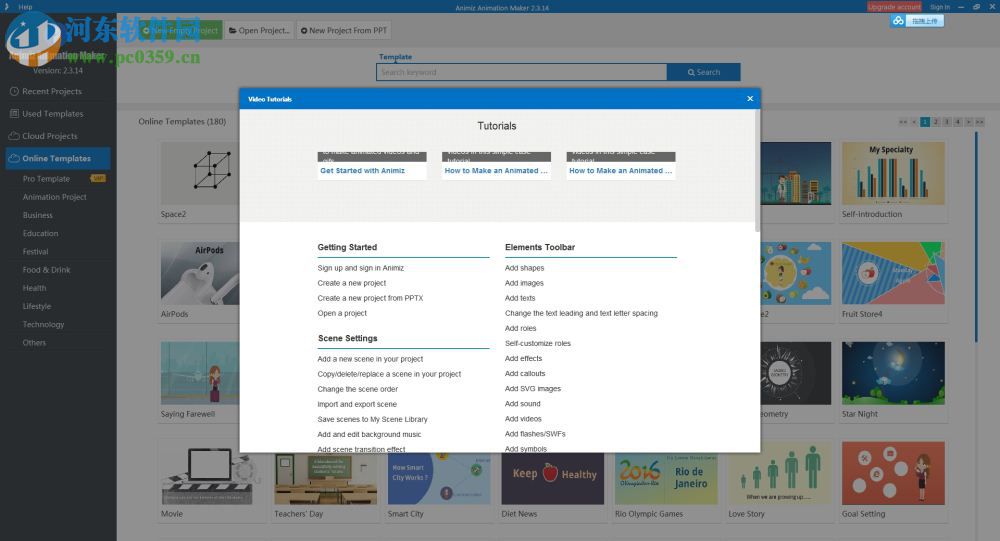Click 'Add videos' tutorial link
Image resolution: width=1000 pixels, height=541 pixels.
click(x=523, y=419)
